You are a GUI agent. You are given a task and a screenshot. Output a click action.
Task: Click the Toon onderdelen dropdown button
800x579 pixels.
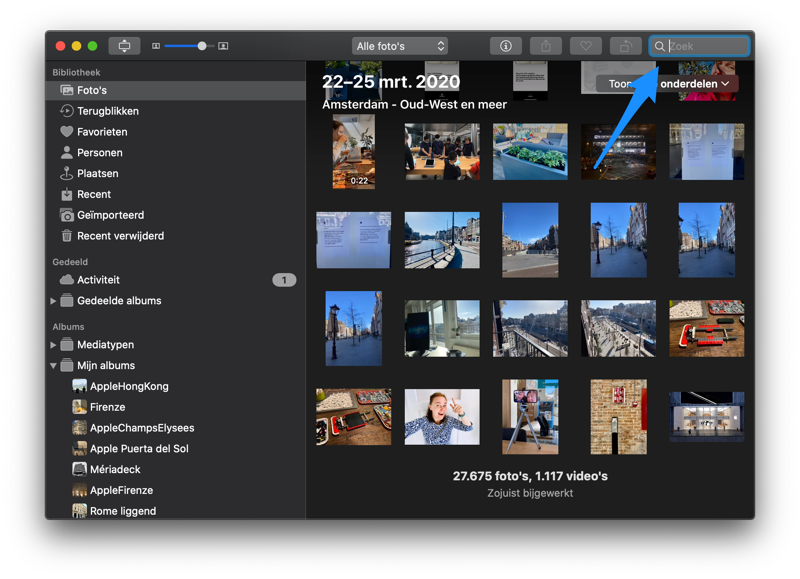668,84
